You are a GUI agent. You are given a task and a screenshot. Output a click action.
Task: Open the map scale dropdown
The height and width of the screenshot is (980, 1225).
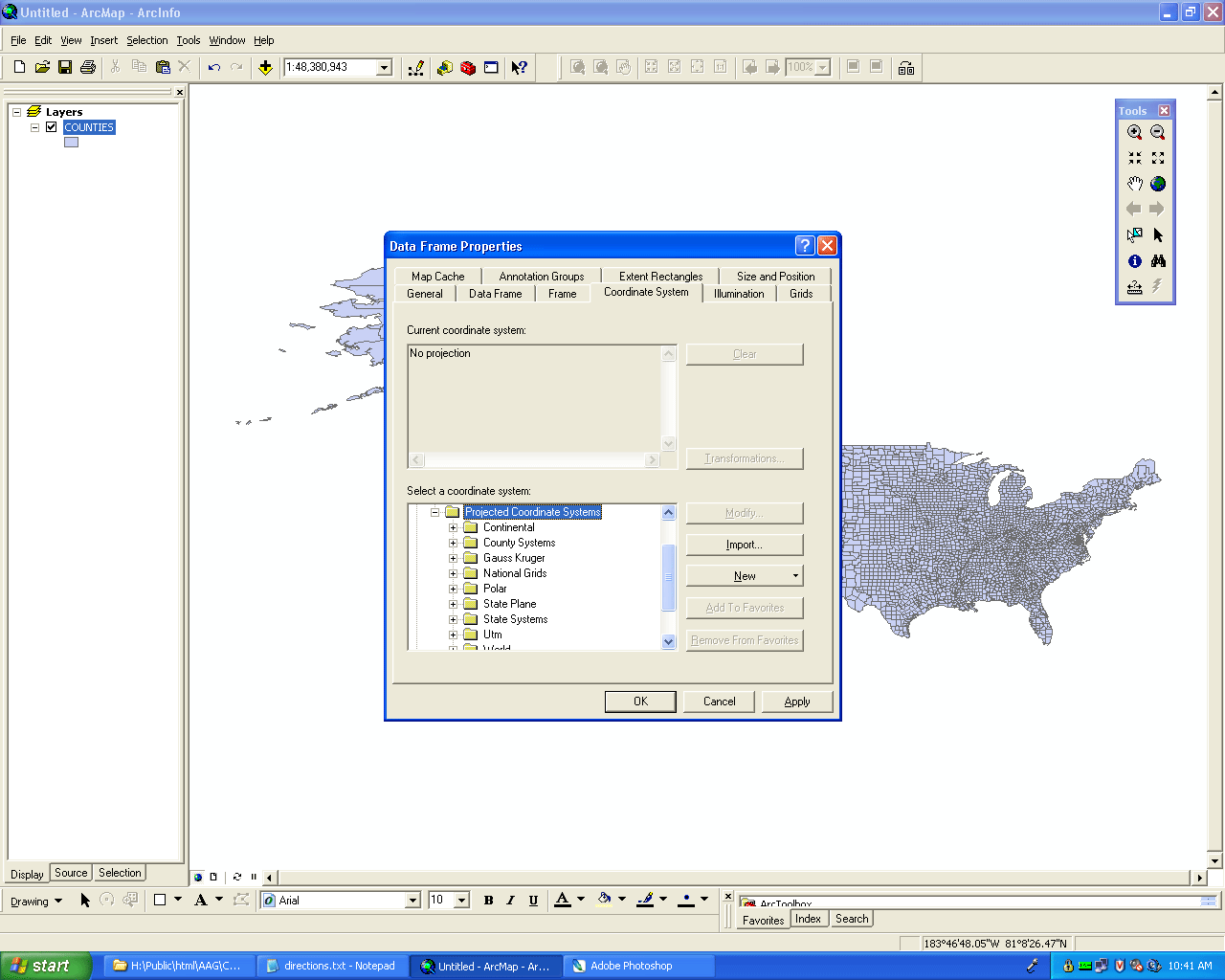385,67
